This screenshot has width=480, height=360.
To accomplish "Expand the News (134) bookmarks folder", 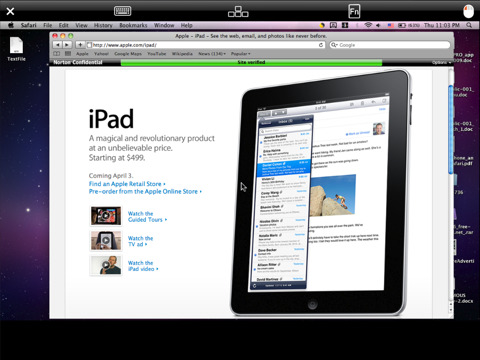I will [x=212, y=54].
